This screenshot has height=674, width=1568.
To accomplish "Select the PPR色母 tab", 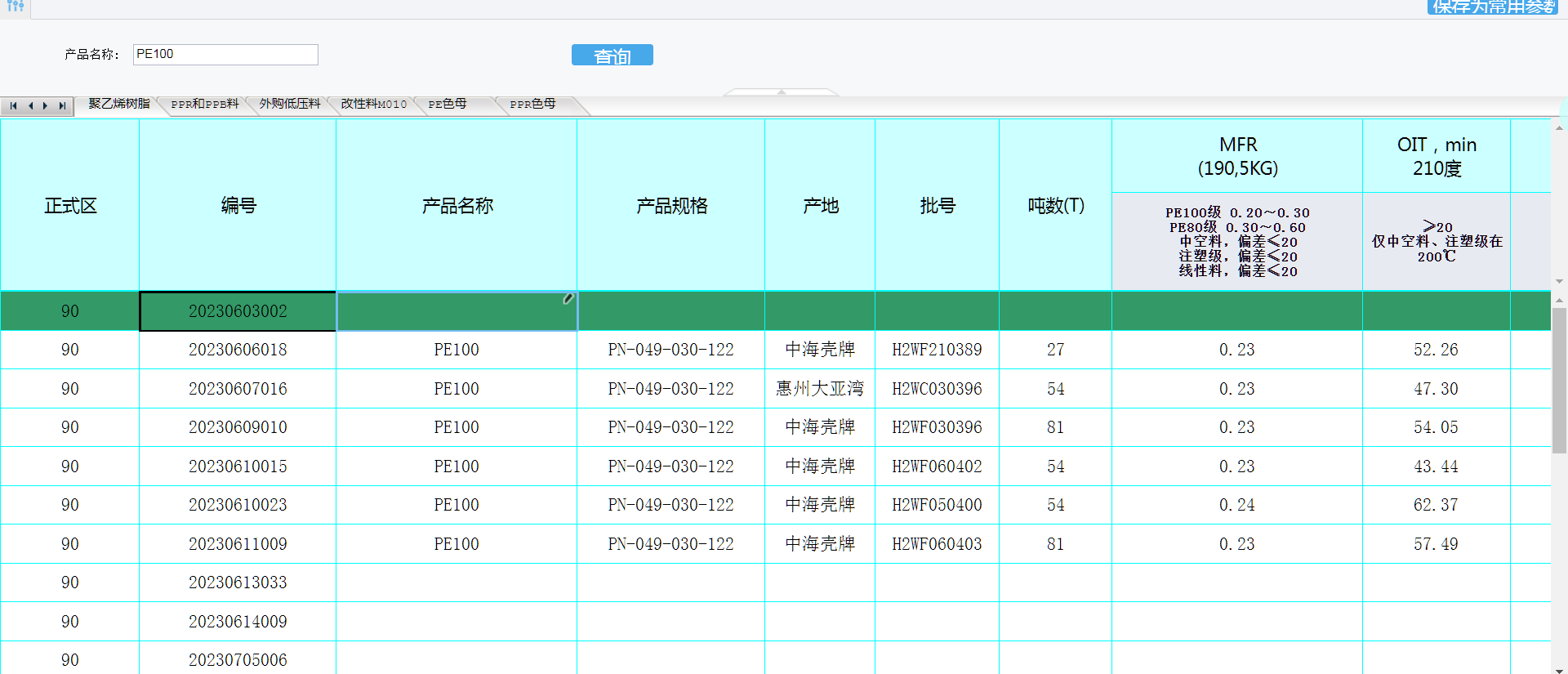I will [532, 105].
